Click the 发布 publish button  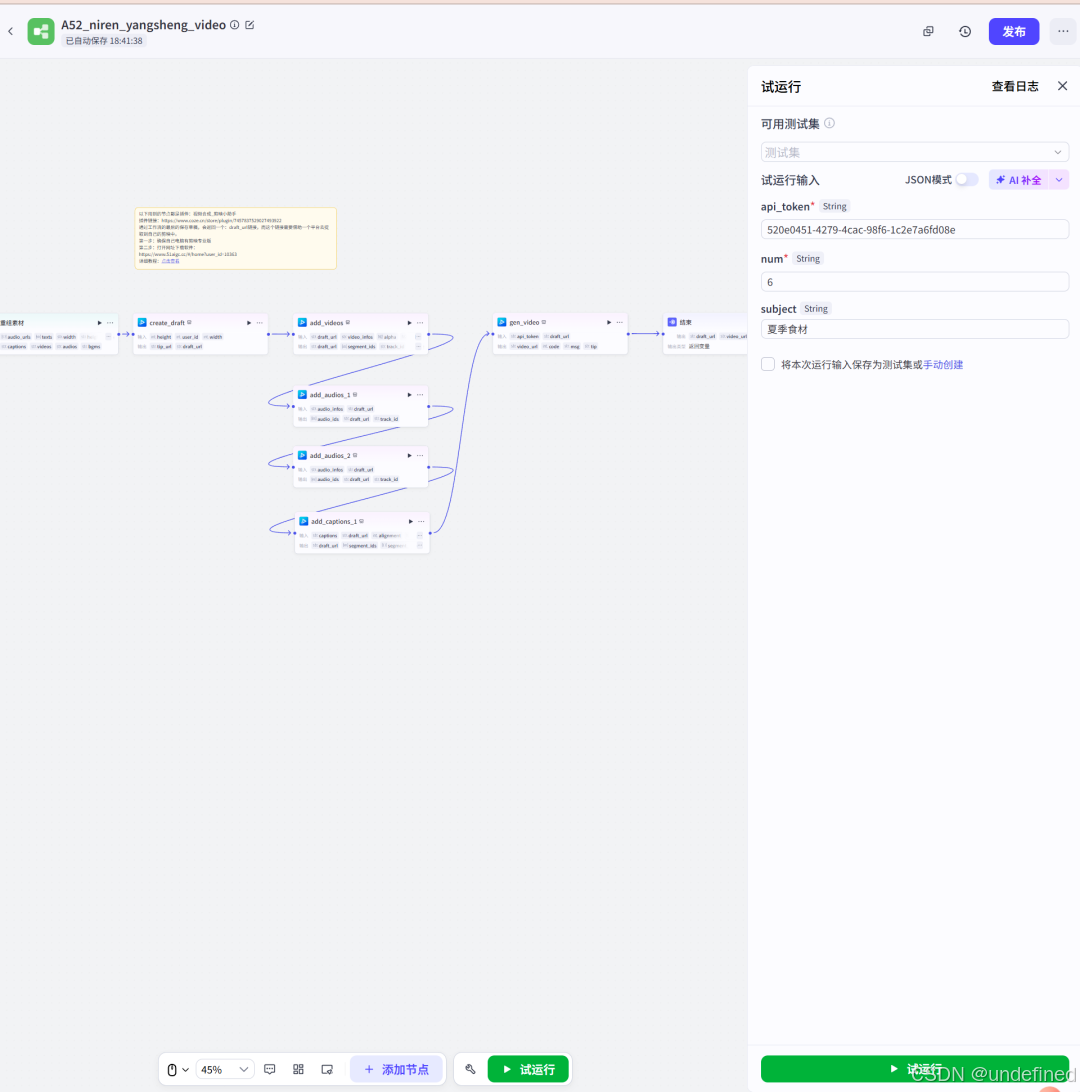click(x=1014, y=31)
